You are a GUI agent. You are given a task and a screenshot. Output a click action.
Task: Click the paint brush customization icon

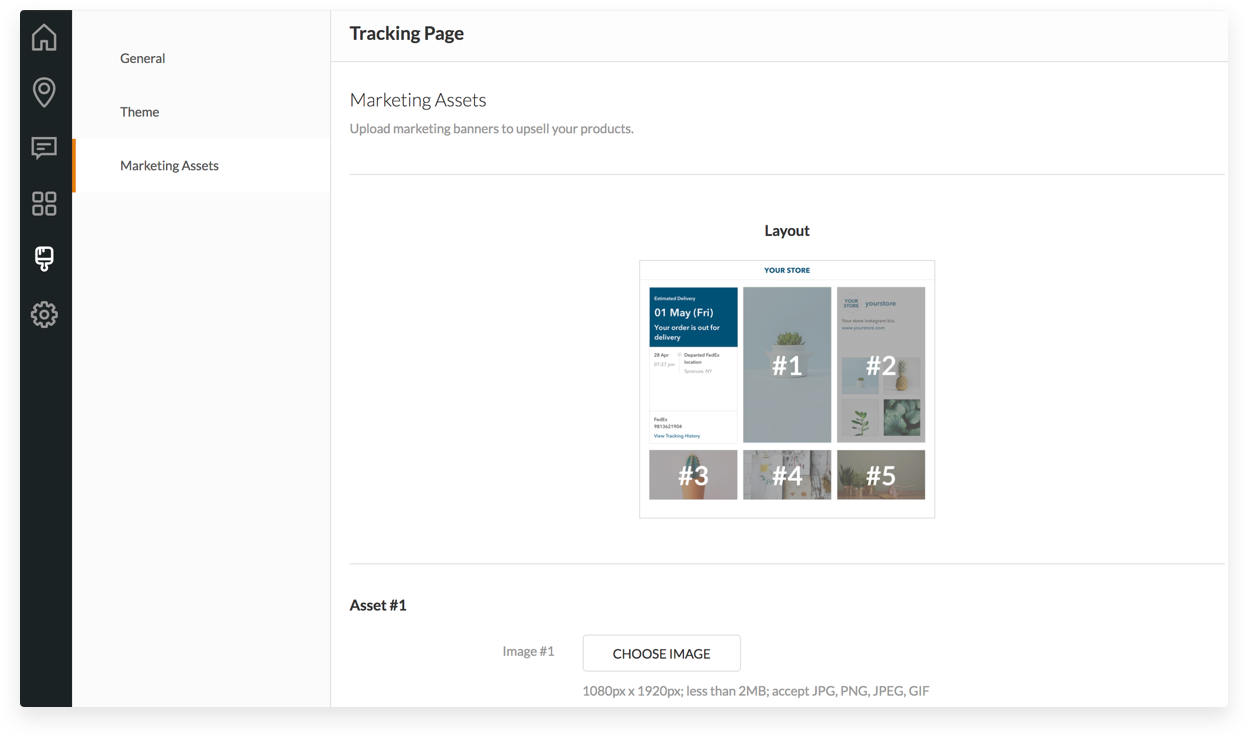point(44,259)
